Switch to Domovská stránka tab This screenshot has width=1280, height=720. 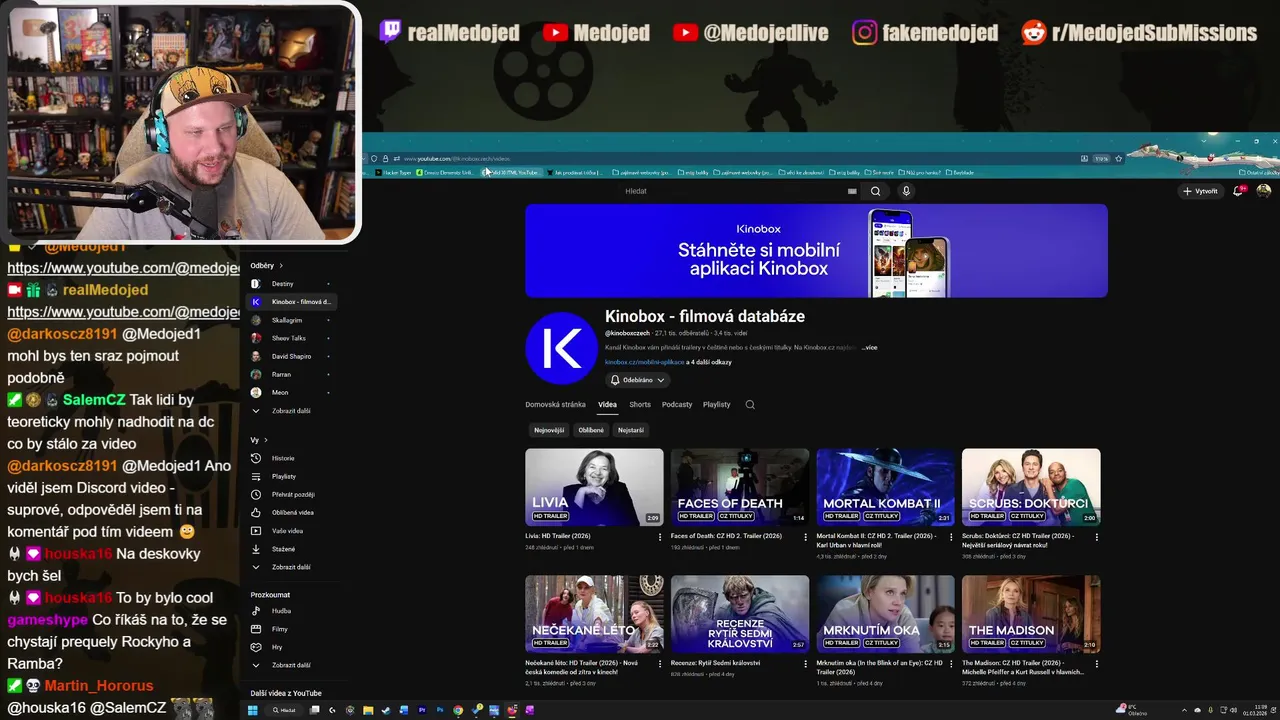pyautogui.click(x=555, y=405)
